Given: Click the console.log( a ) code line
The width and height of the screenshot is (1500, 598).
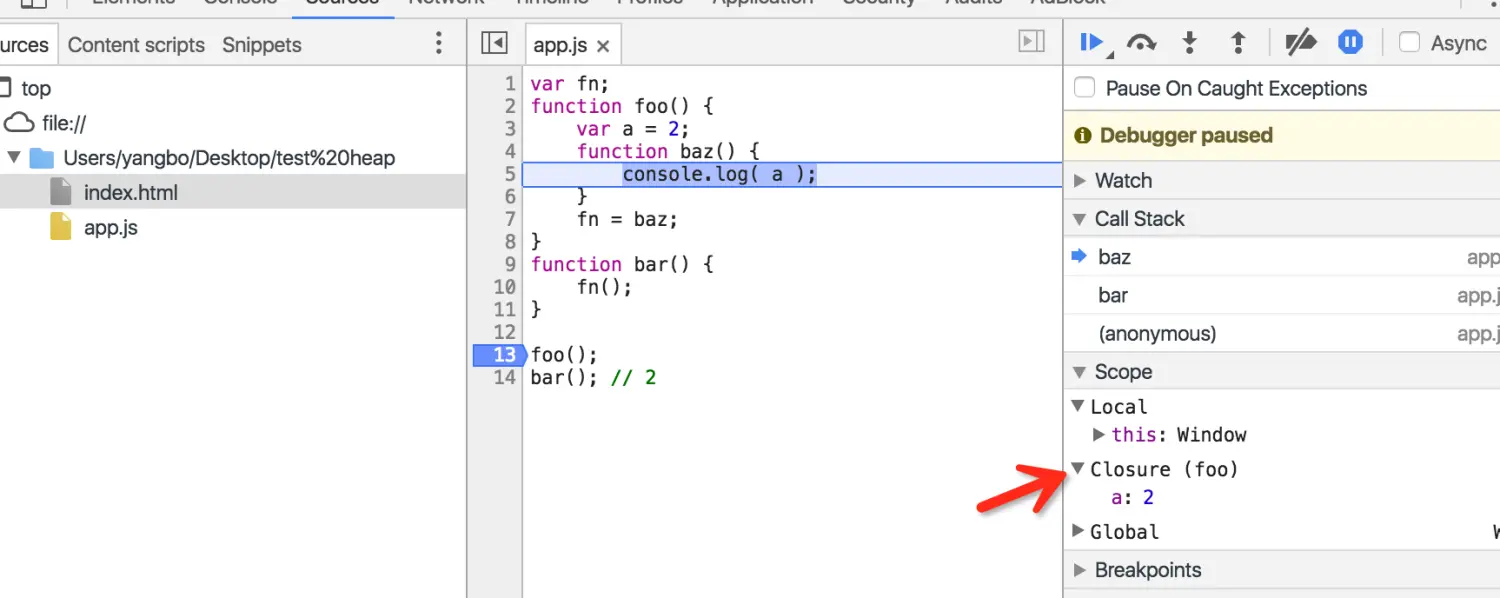Looking at the screenshot, I should click(x=720, y=174).
